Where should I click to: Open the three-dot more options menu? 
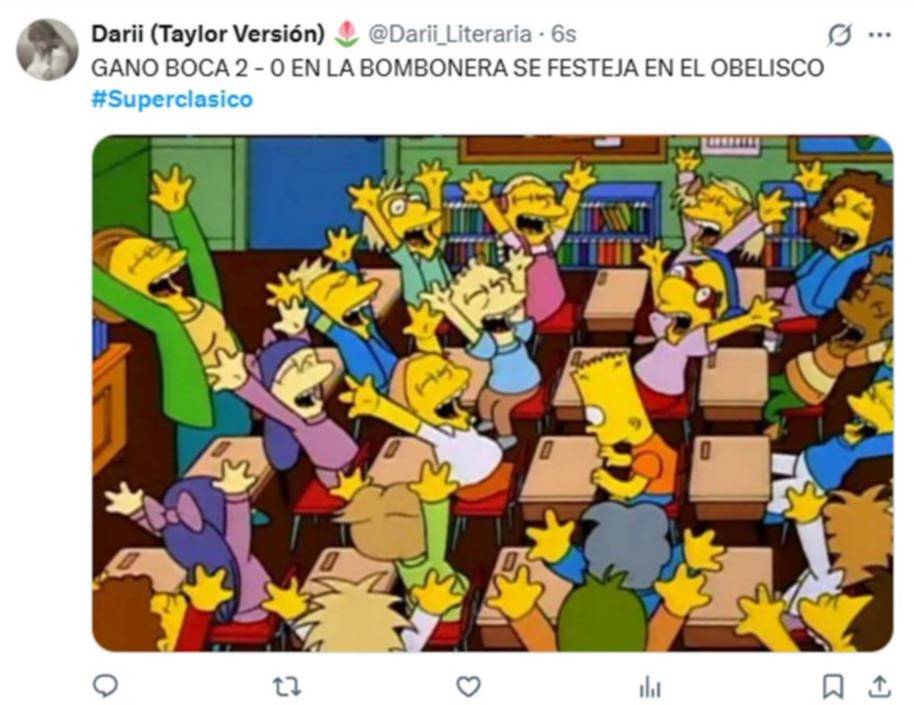point(880,34)
